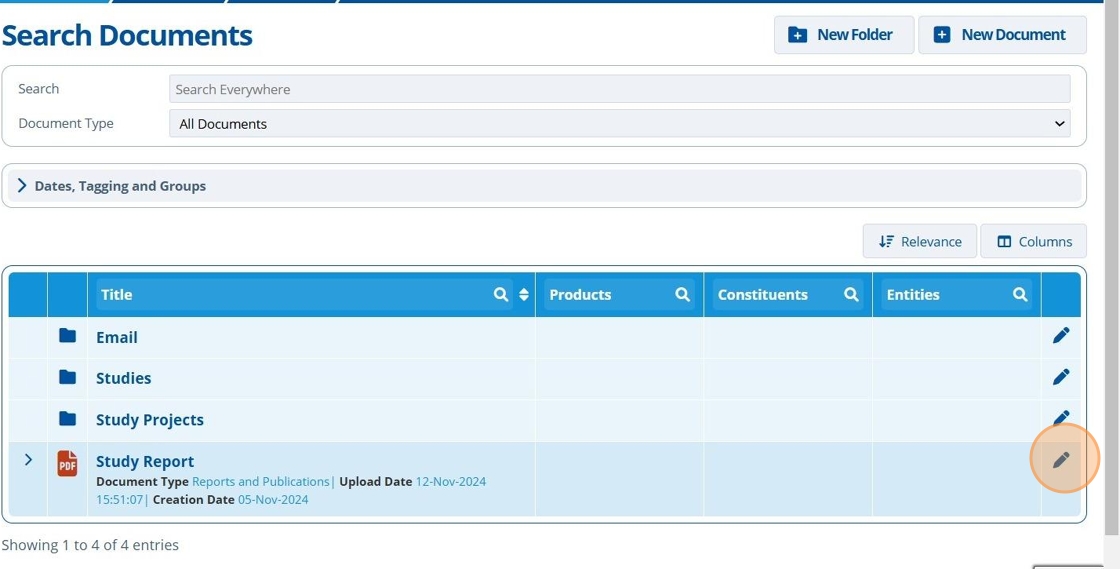Edit the Studies folder with its pencil icon
The height and width of the screenshot is (569, 1120).
point(1061,377)
